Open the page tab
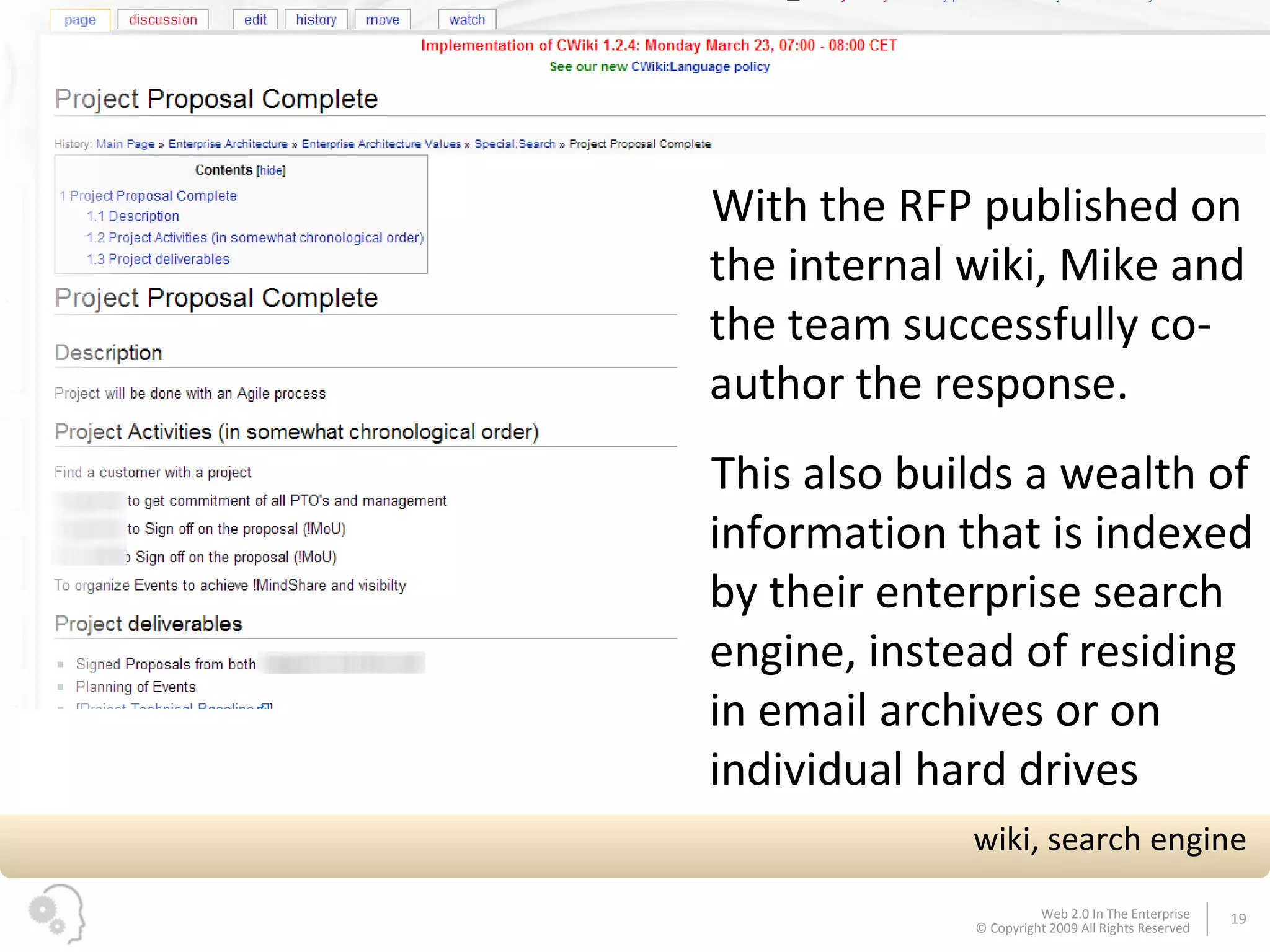Image resolution: width=1270 pixels, height=952 pixels. click(80, 20)
